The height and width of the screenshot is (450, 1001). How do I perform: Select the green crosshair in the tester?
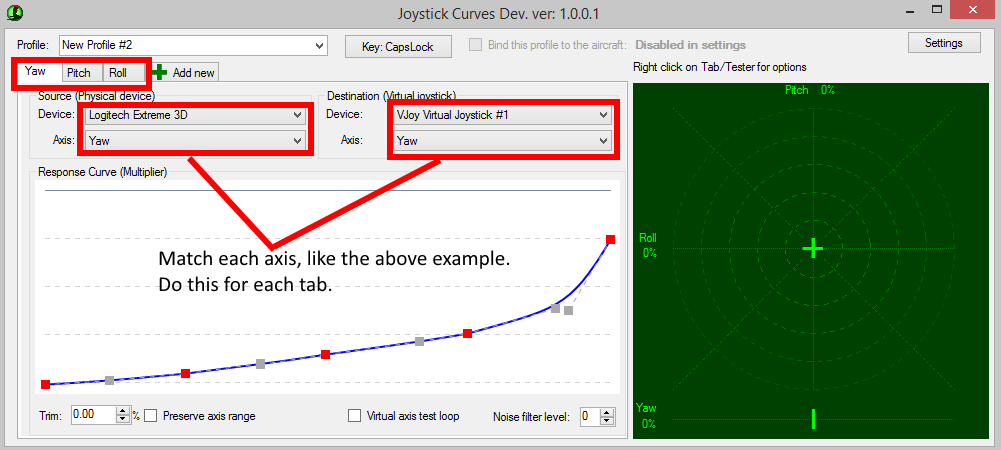pos(813,248)
